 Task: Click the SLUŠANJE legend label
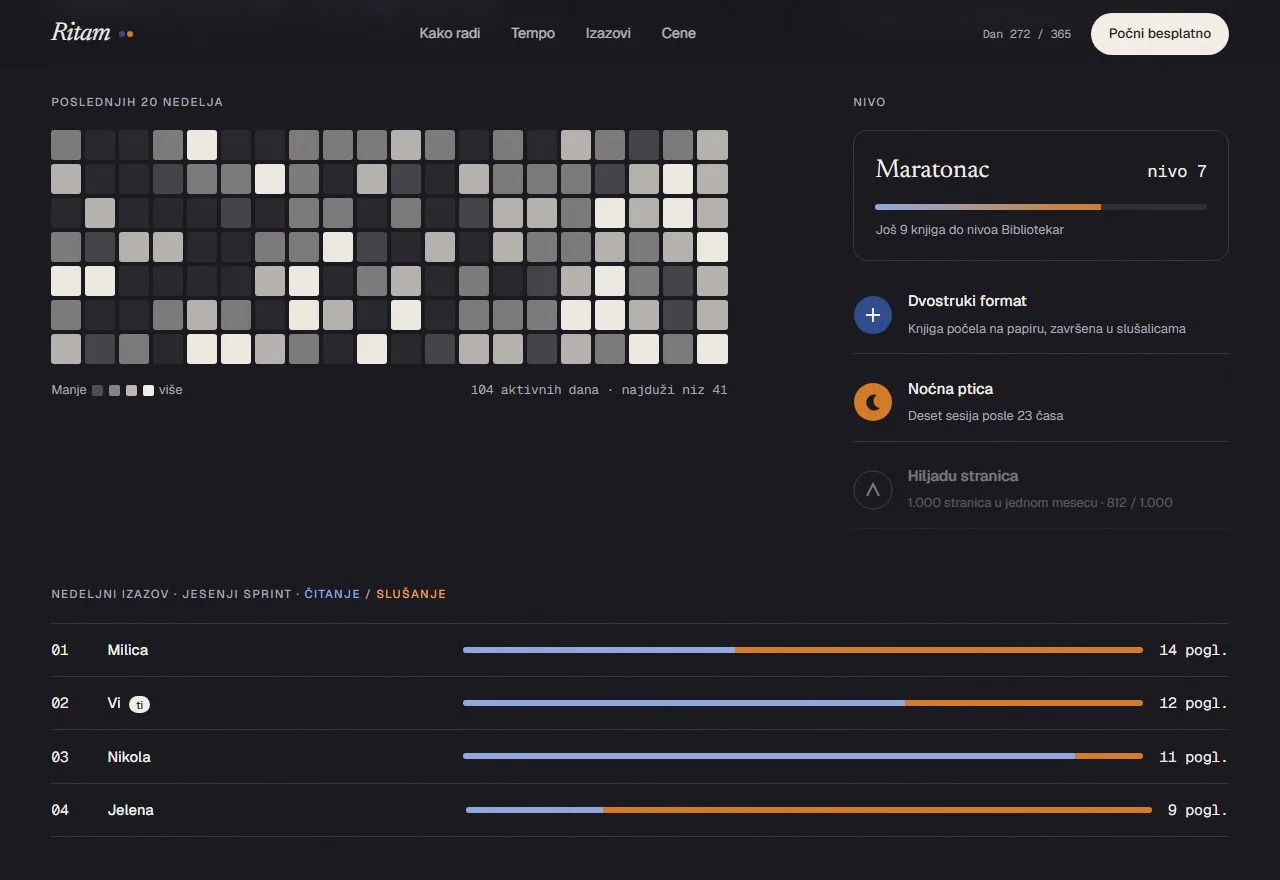point(411,594)
